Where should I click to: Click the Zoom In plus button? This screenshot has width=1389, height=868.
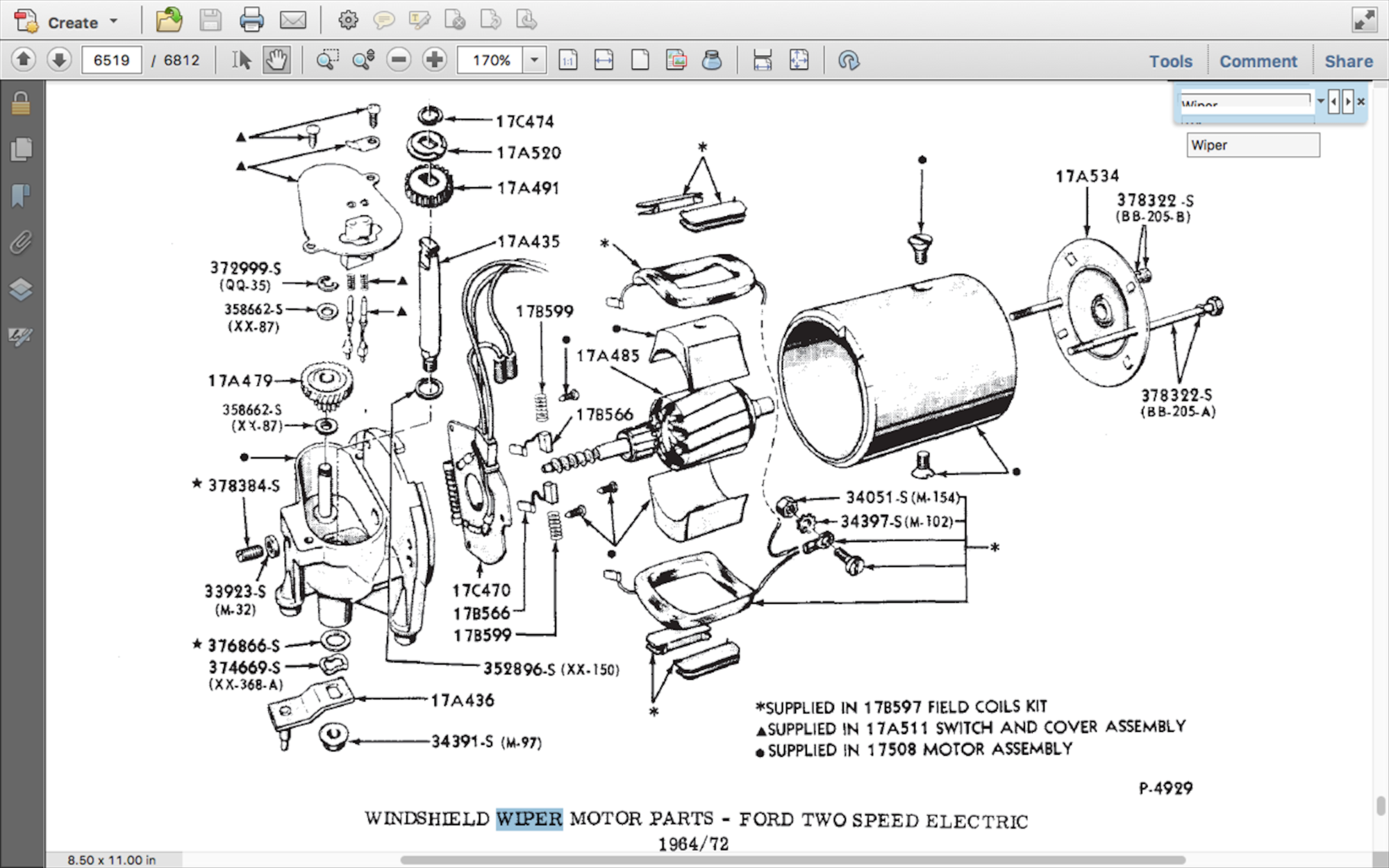pos(435,60)
